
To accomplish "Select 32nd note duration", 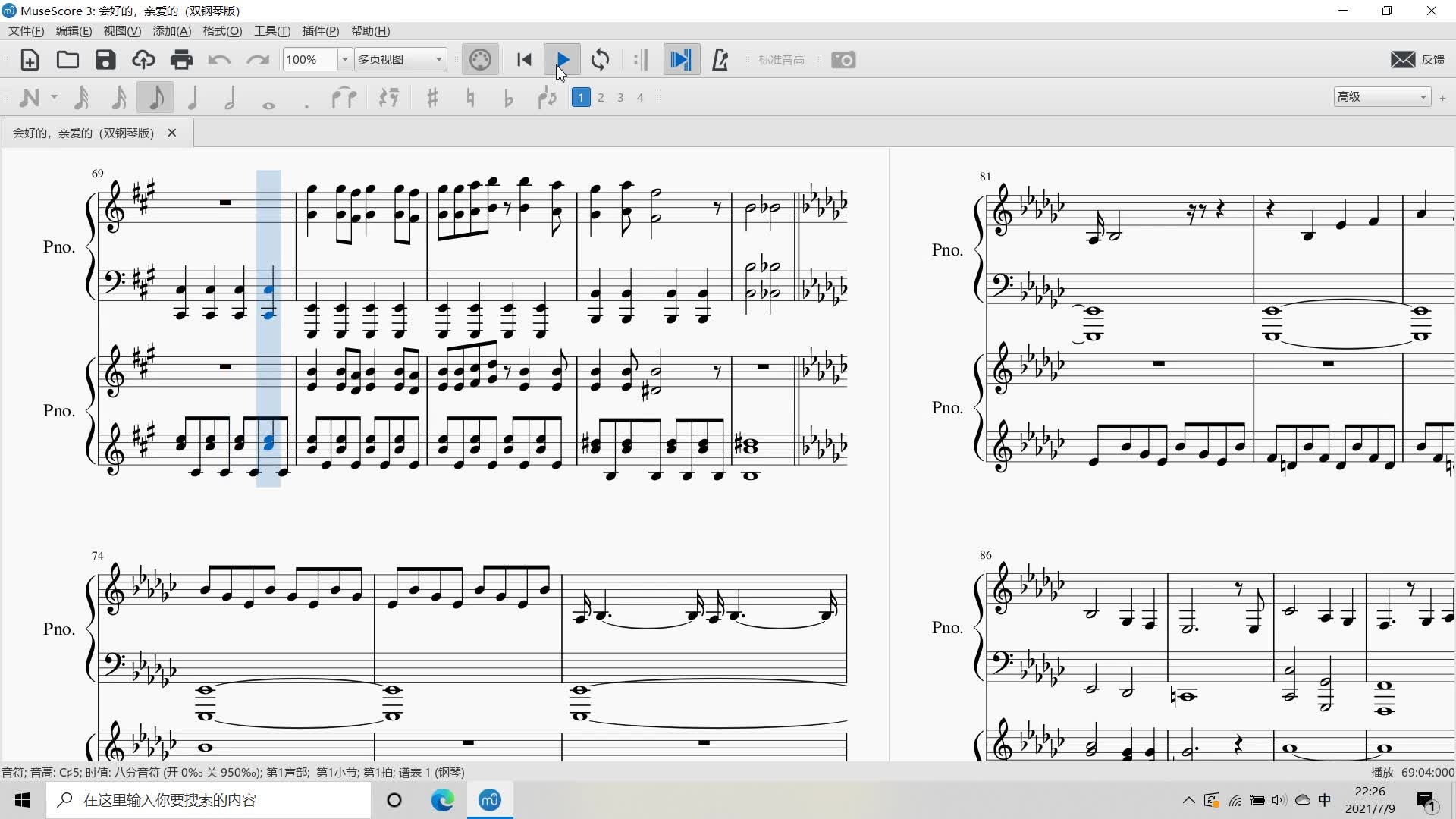I will click(81, 98).
